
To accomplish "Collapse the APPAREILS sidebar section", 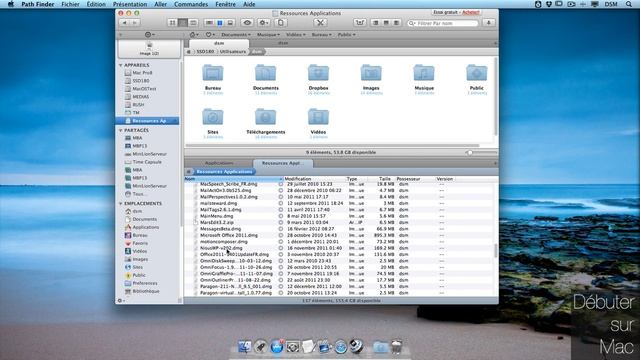I will [x=121, y=65].
